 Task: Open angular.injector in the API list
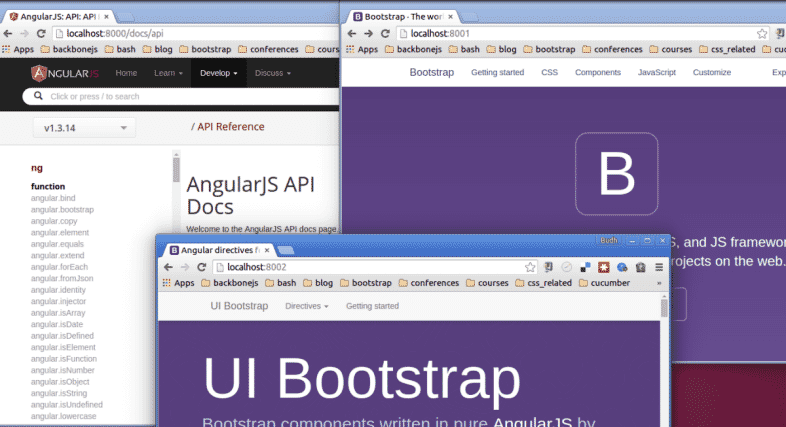58,301
